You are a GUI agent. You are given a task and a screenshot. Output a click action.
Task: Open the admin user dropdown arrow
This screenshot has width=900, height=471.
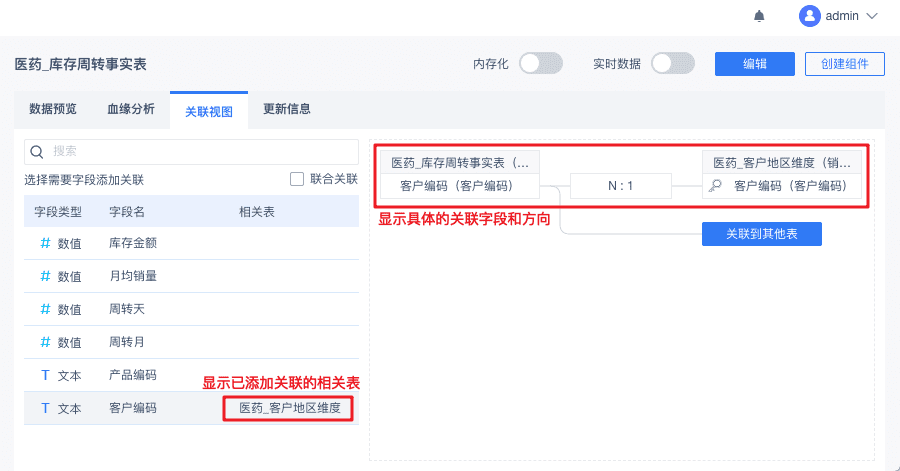(871, 16)
